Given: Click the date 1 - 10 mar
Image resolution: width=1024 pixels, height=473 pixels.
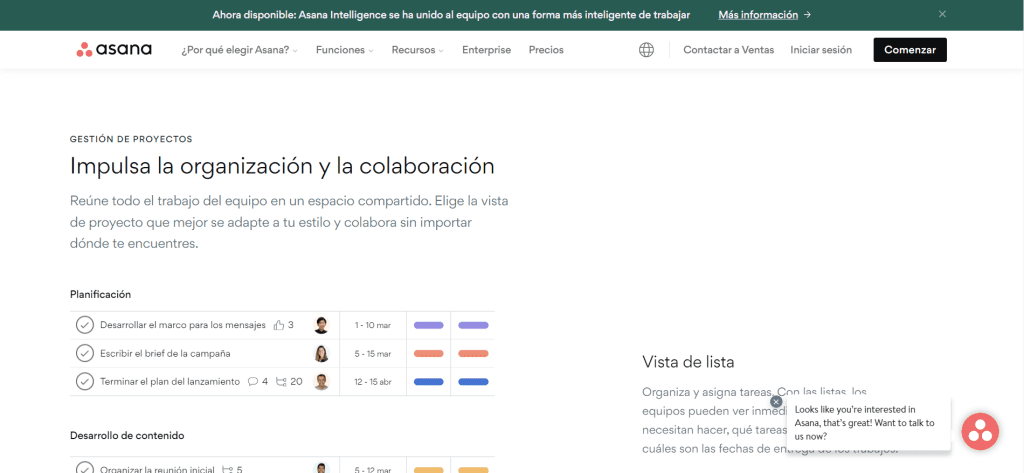Looking at the screenshot, I should (x=373, y=325).
